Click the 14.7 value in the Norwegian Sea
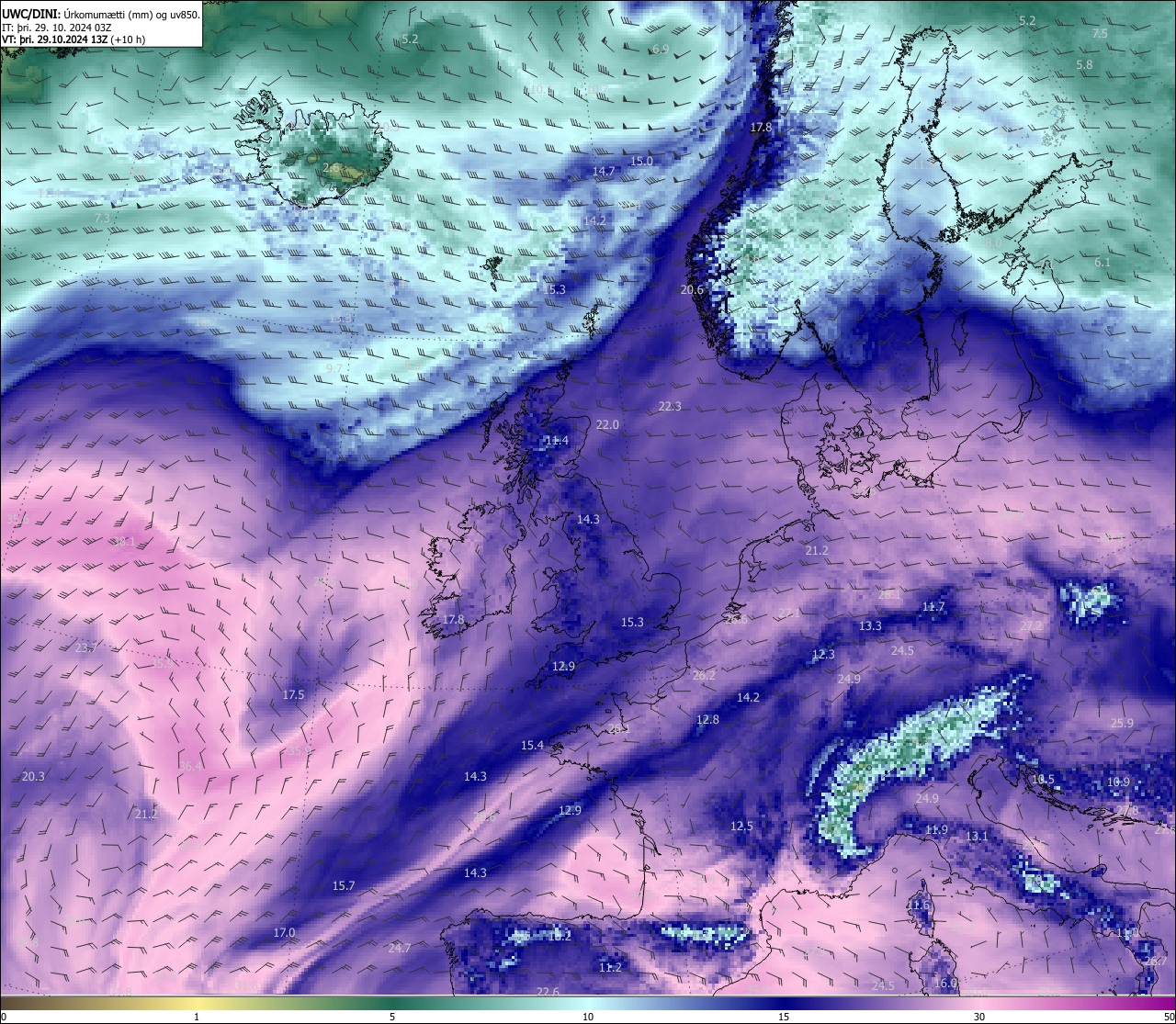 604,172
